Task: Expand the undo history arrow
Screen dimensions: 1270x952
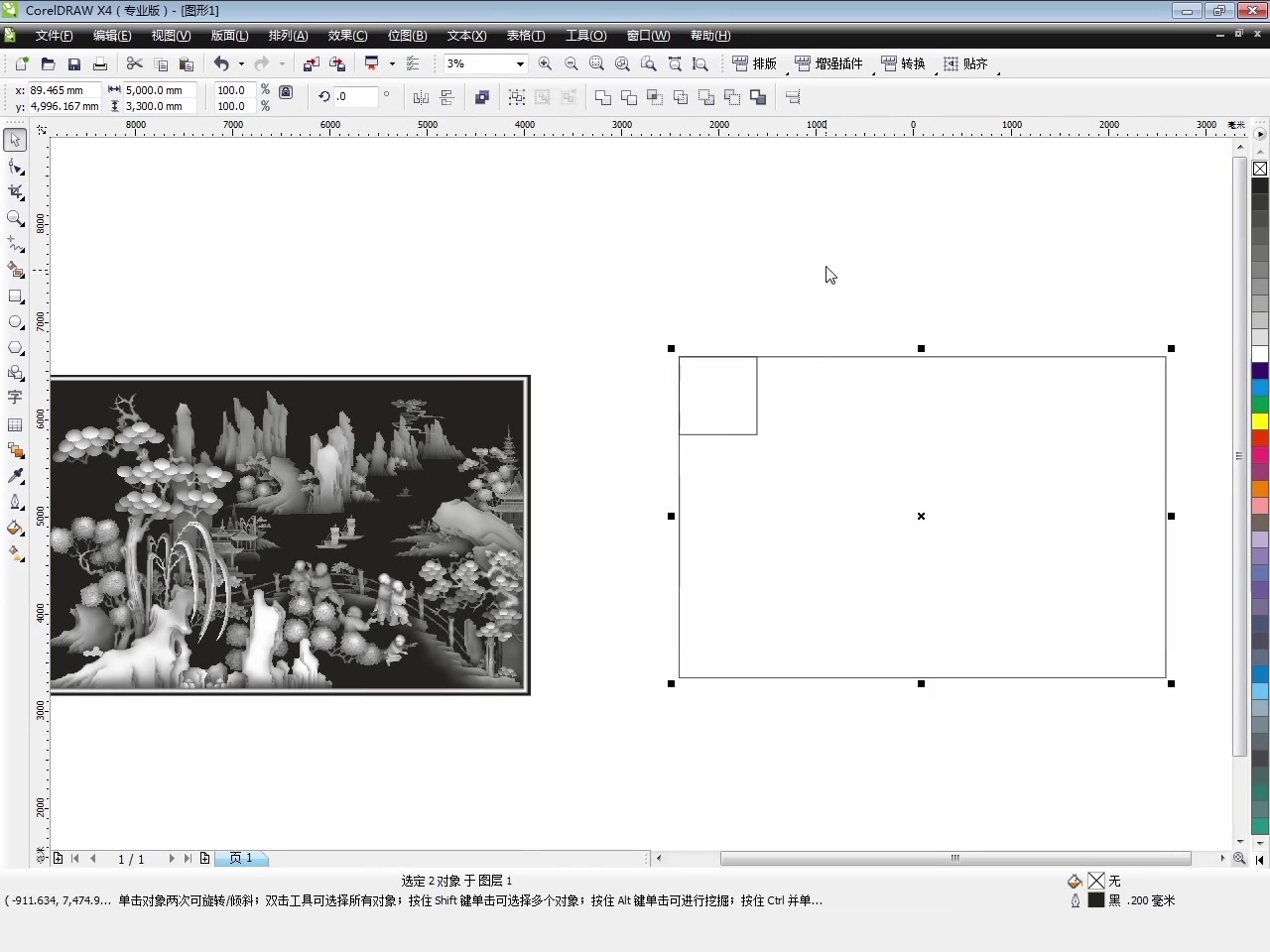Action: 241,63
